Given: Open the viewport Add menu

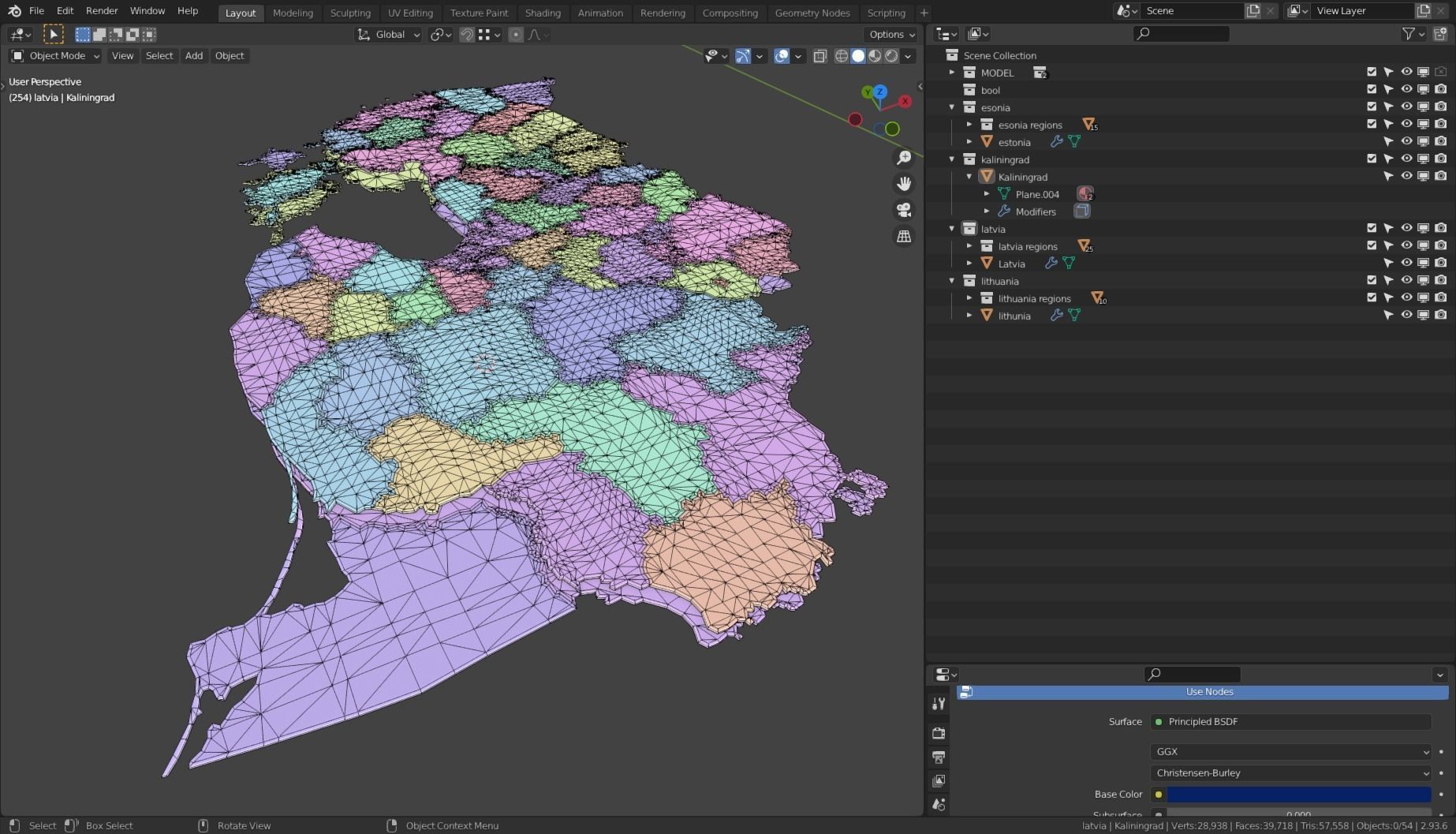Looking at the screenshot, I should click(194, 56).
